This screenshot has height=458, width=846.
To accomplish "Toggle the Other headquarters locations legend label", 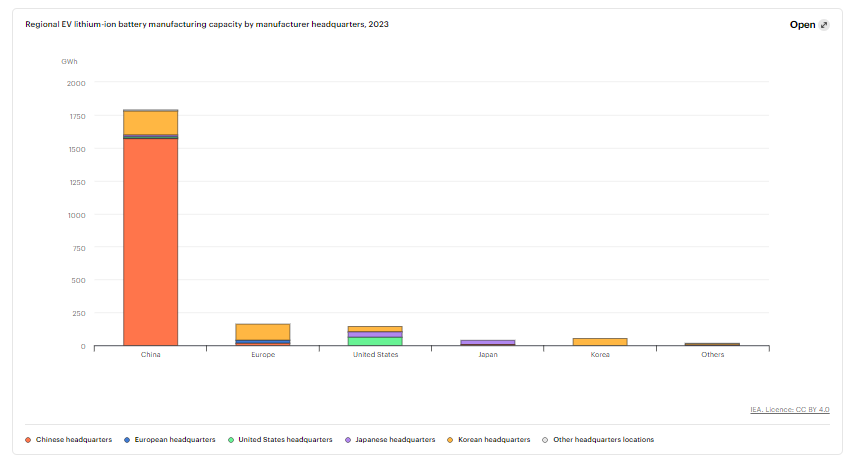I will coord(602,439).
